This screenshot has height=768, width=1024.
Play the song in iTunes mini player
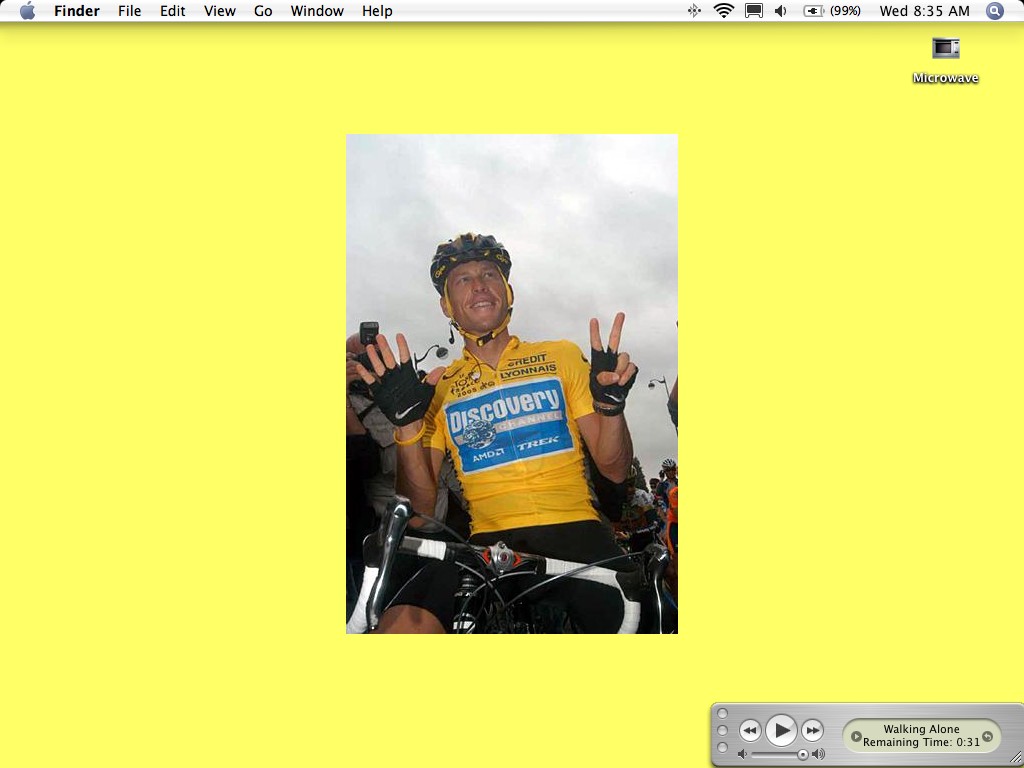(781, 730)
